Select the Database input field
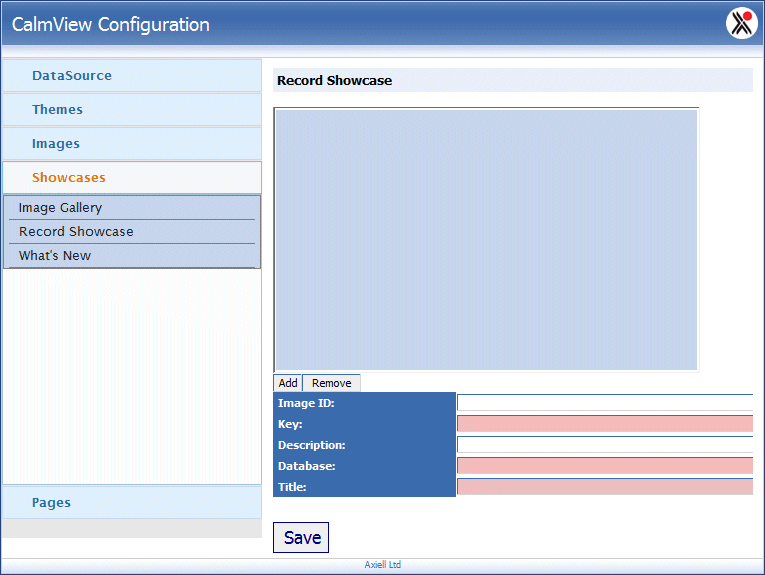Image resolution: width=765 pixels, height=575 pixels. click(x=604, y=466)
